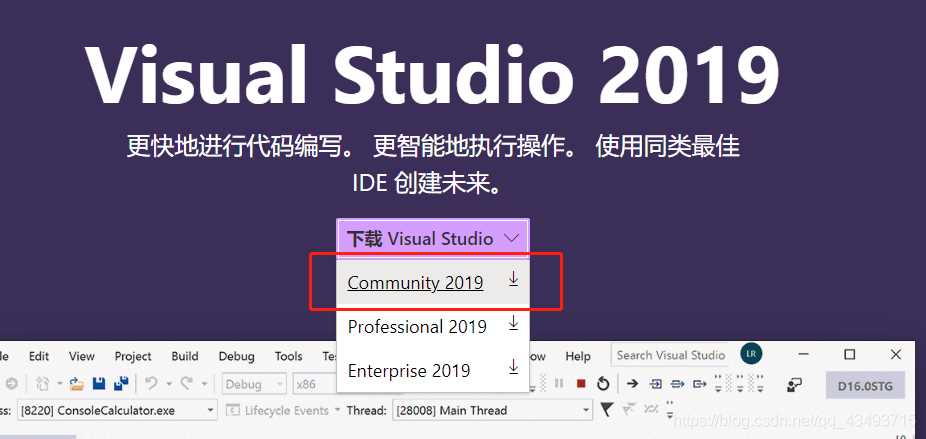Click the Send Feedback person icon
The image size is (926, 439).
pyautogui.click(x=794, y=385)
